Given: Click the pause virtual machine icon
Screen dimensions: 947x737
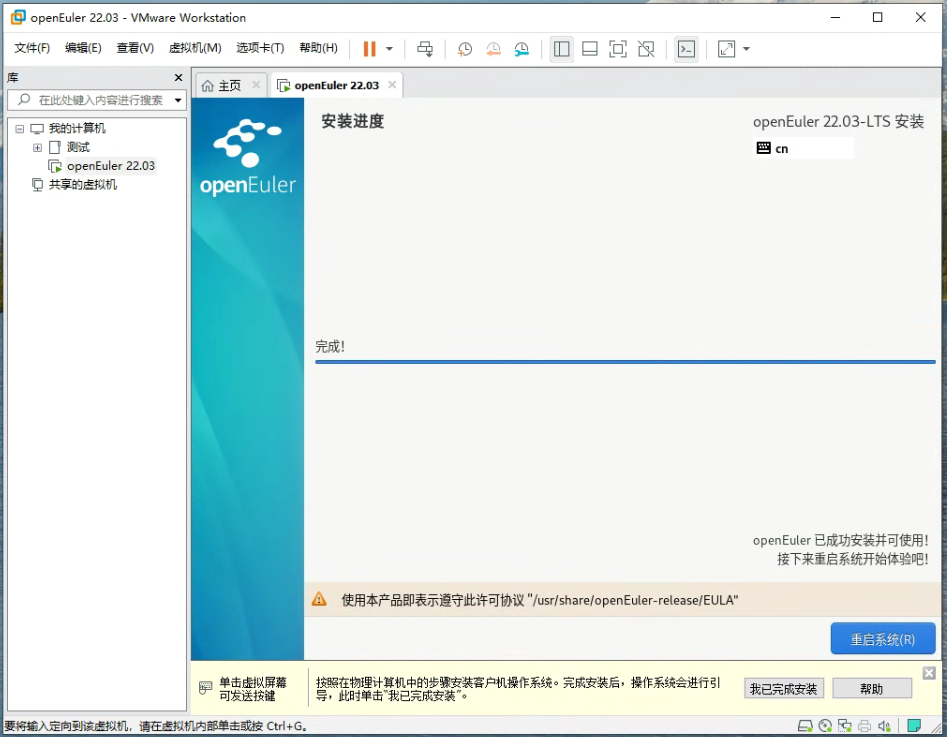Looking at the screenshot, I should 370,49.
